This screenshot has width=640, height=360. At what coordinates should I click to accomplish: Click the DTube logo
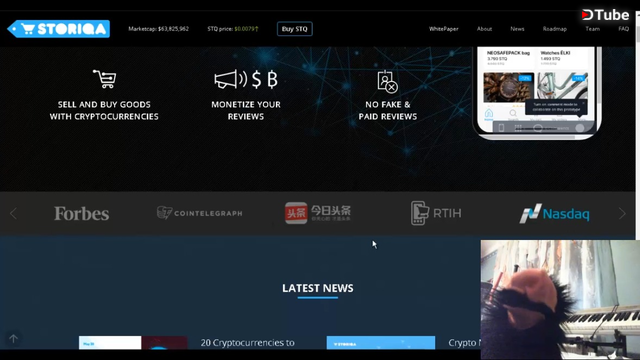pos(605,15)
